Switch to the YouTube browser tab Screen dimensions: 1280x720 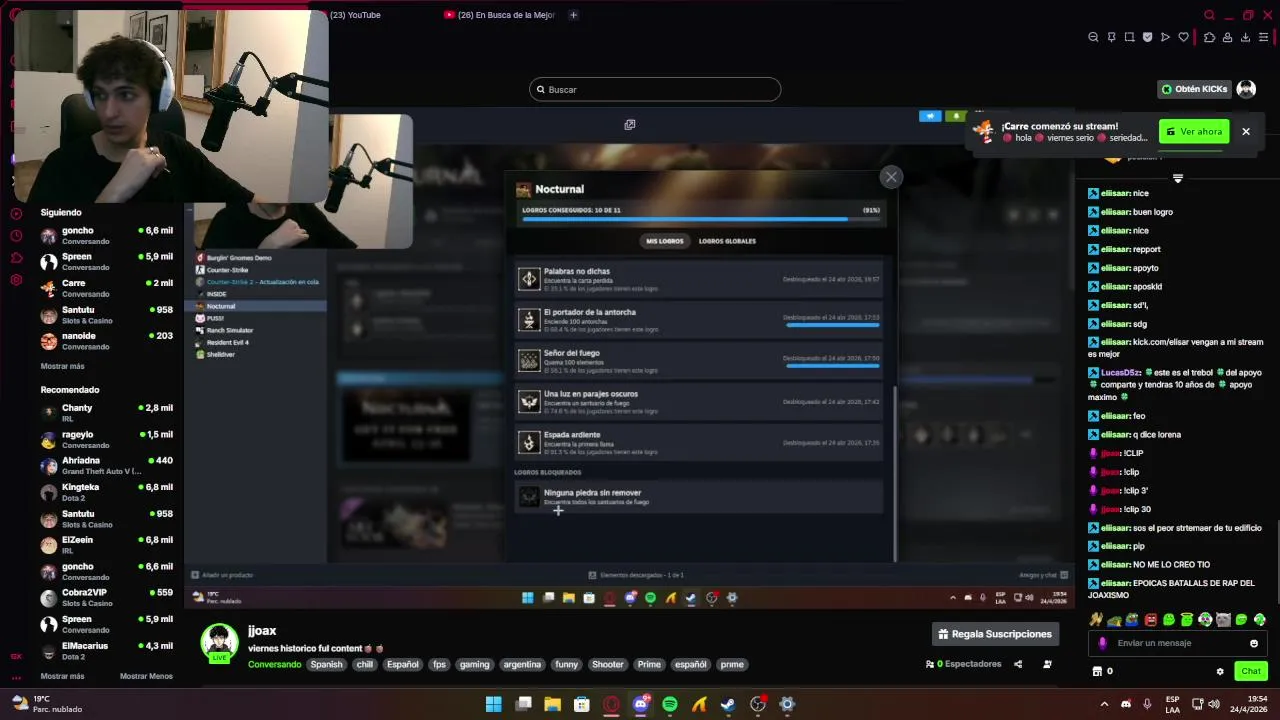click(355, 15)
